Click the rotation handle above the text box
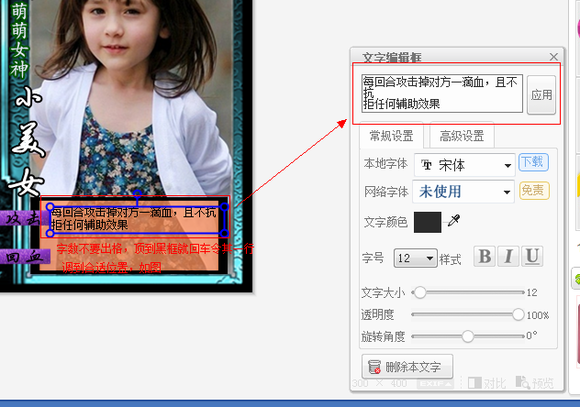Screen dimensions: 580x407 137,194
